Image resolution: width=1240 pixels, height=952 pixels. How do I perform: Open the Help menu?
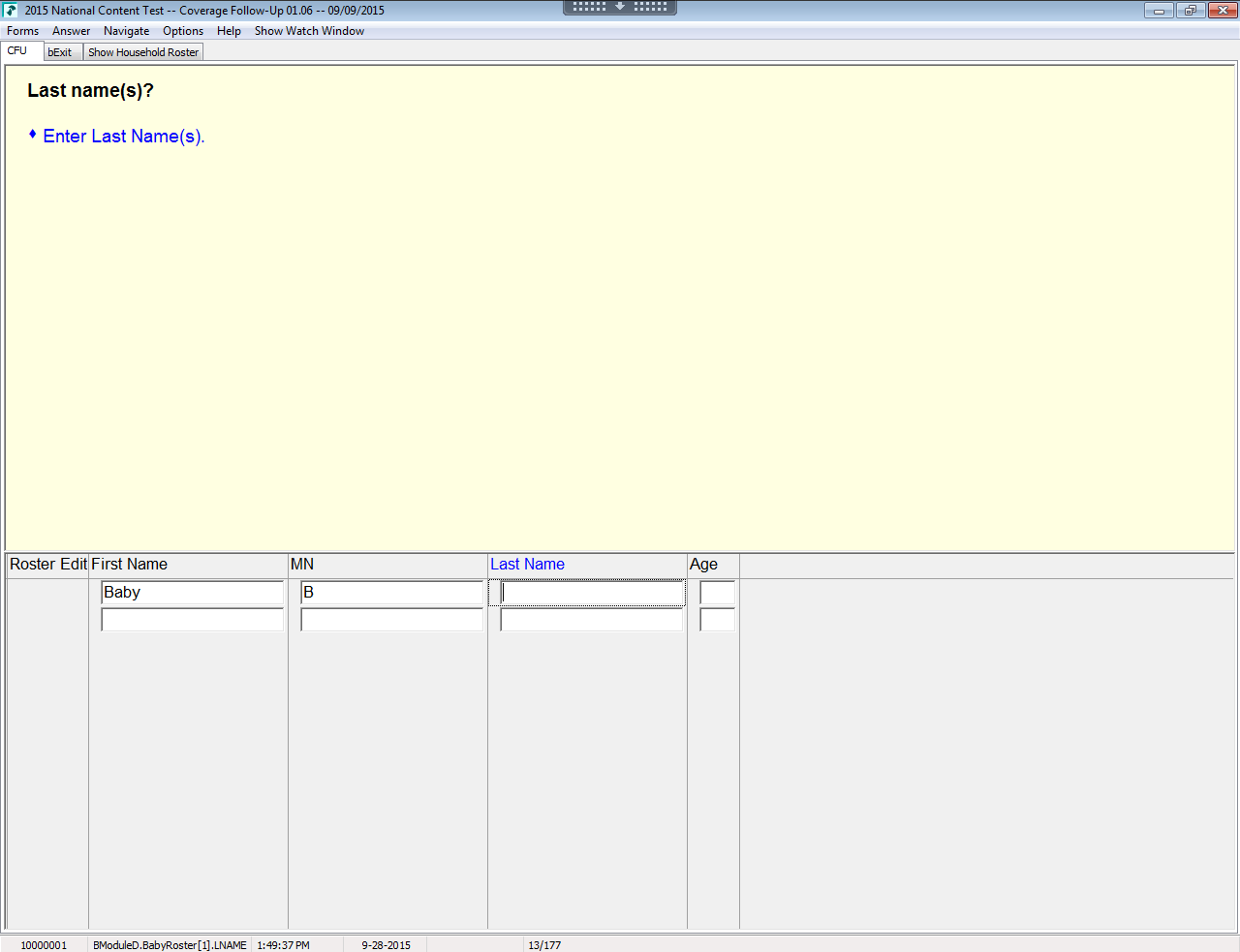coord(230,31)
